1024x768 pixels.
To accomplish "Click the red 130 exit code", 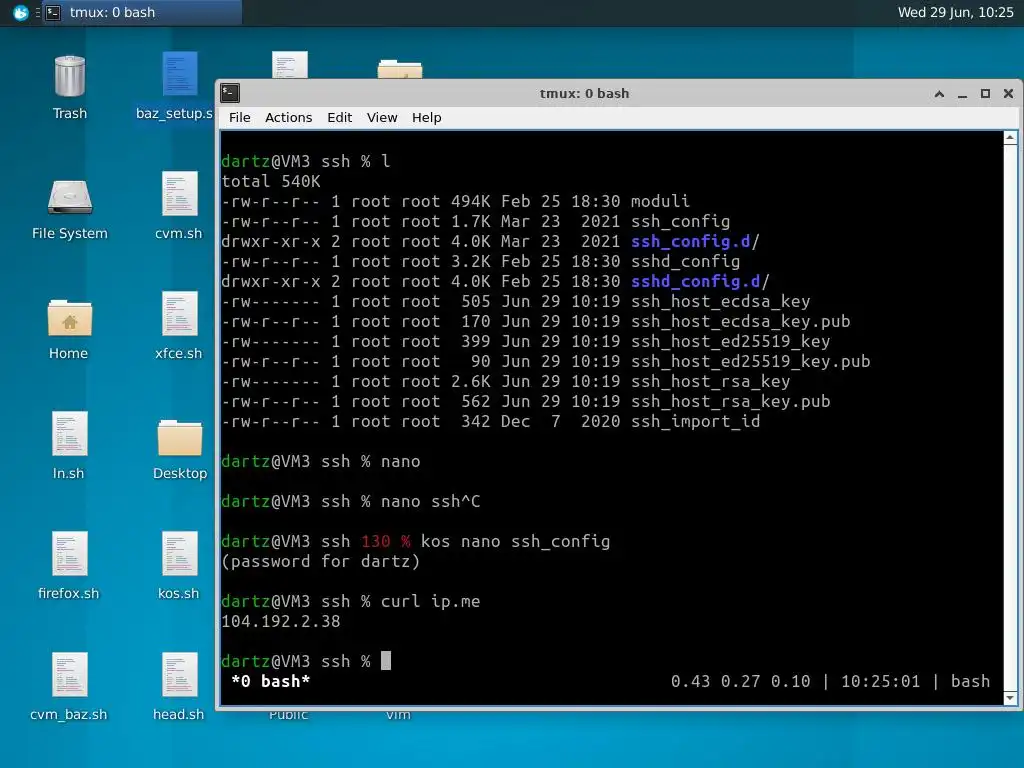I will (376, 541).
